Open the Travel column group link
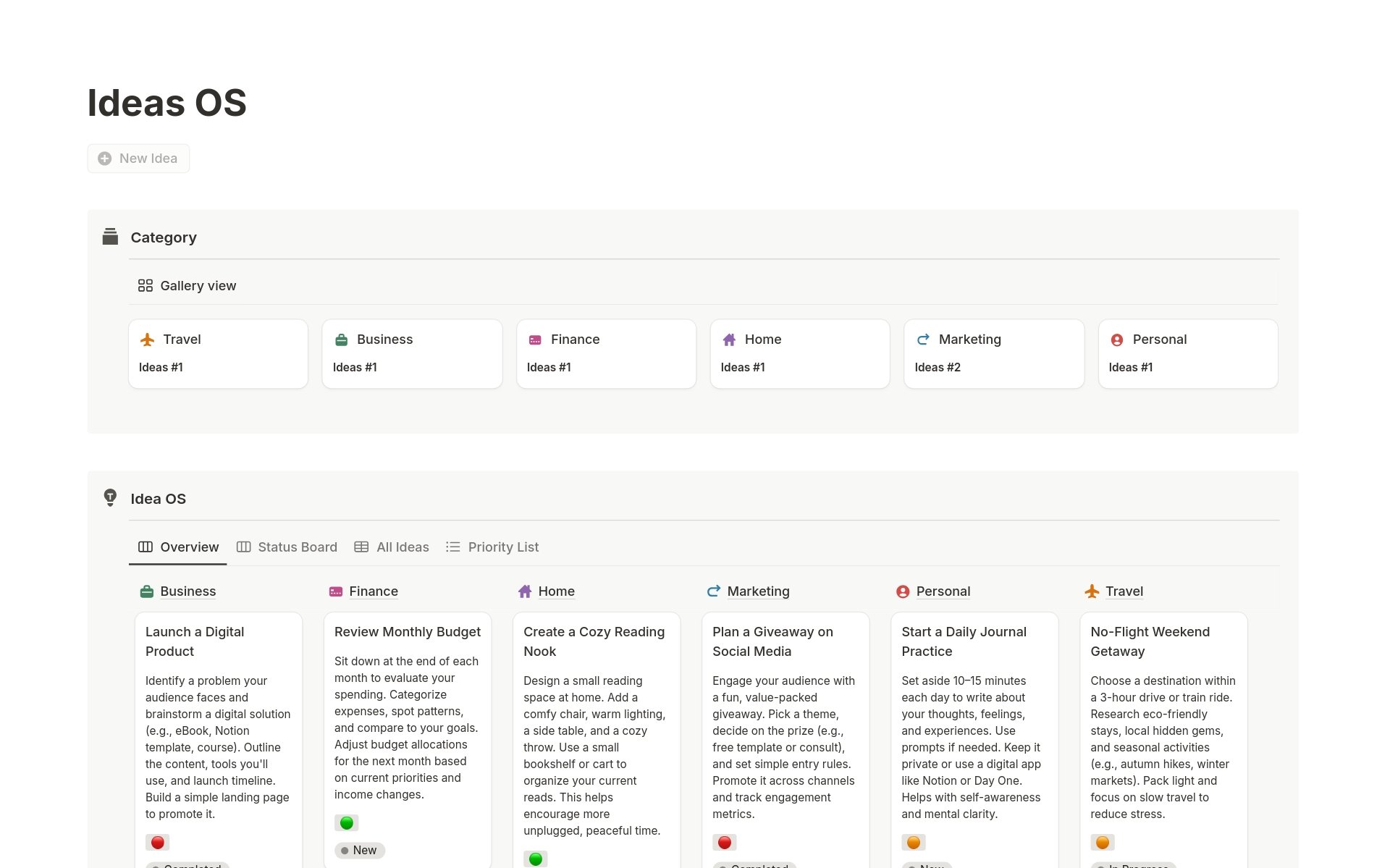Viewport: 1390px width, 868px height. [1124, 591]
